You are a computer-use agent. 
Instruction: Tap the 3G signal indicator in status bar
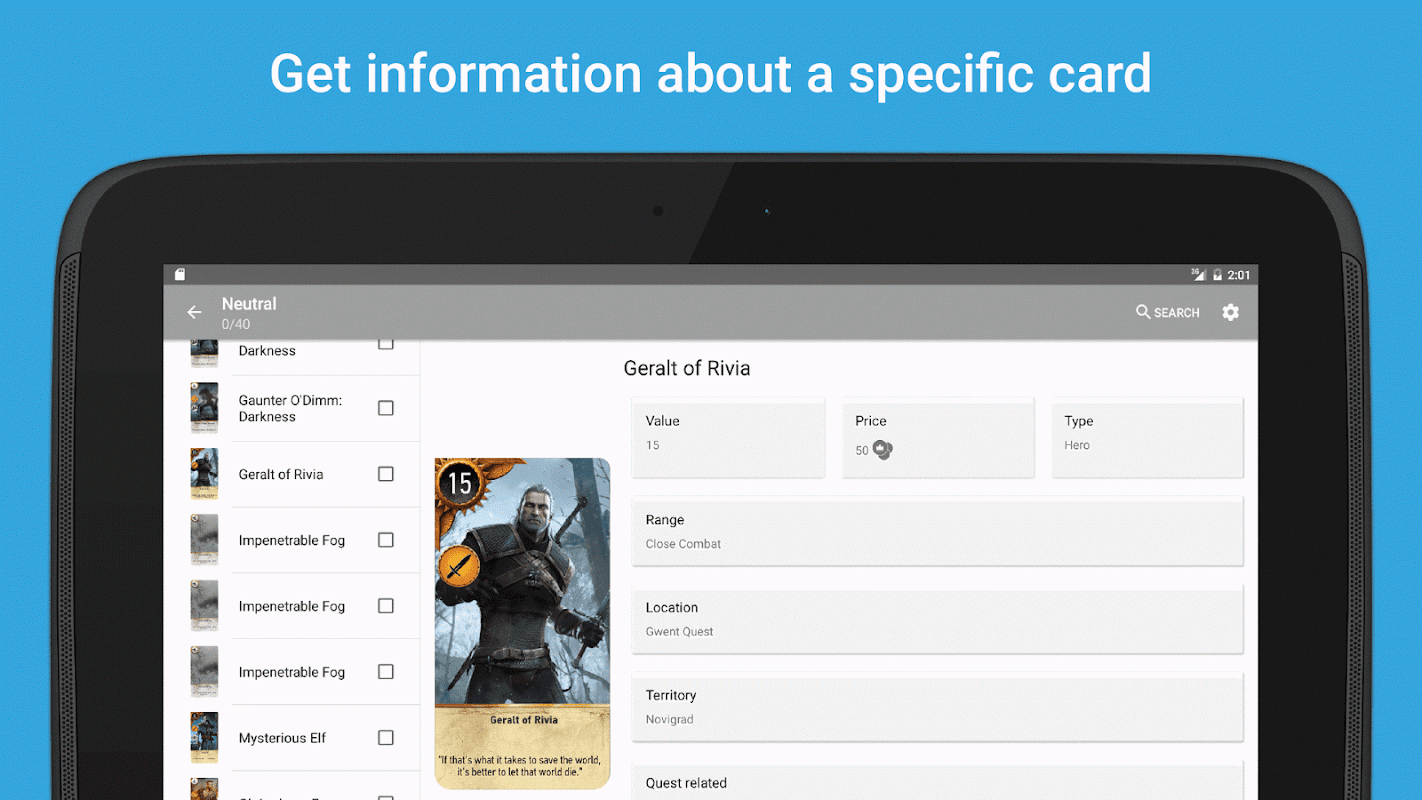click(x=1198, y=274)
